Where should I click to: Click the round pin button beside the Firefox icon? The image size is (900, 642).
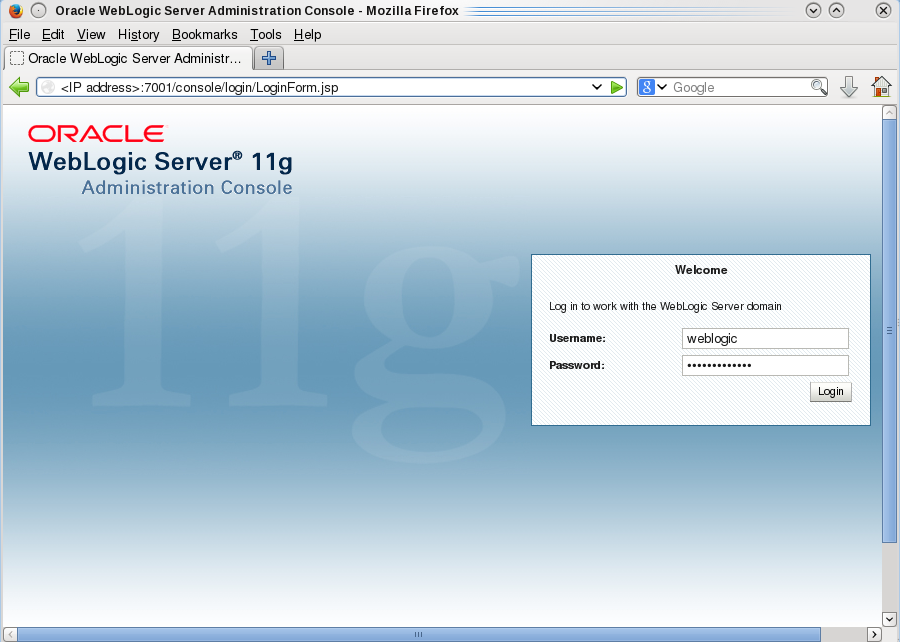38,10
